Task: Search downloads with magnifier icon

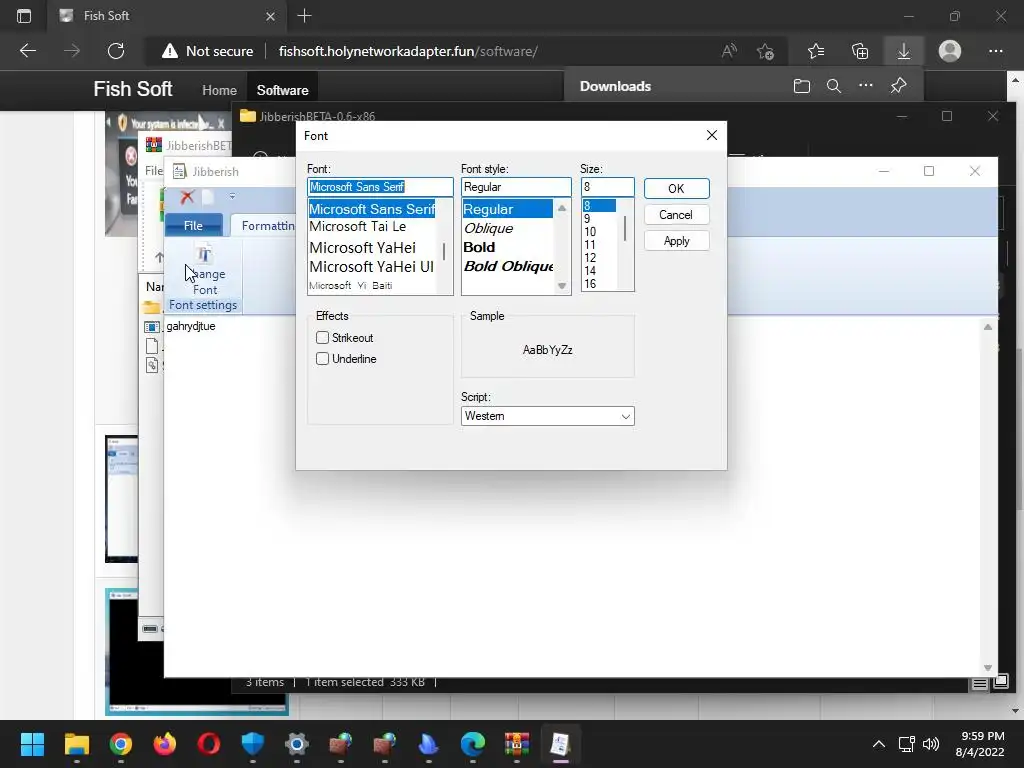Action: (834, 86)
